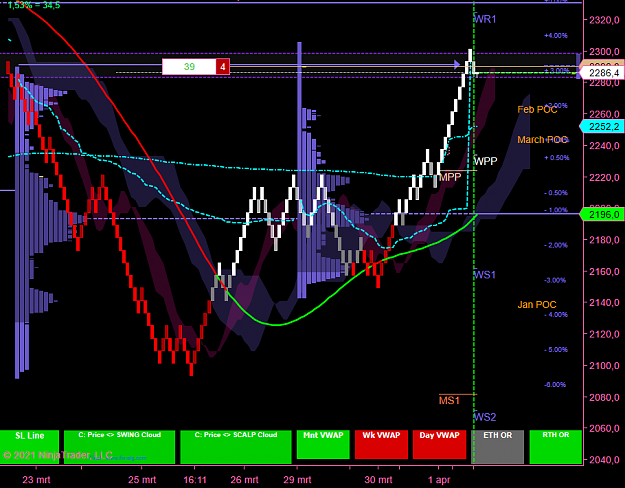The height and width of the screenshot is (488, 625).
Task: Click the red 4 quantity box
Action: click(223, 67)
